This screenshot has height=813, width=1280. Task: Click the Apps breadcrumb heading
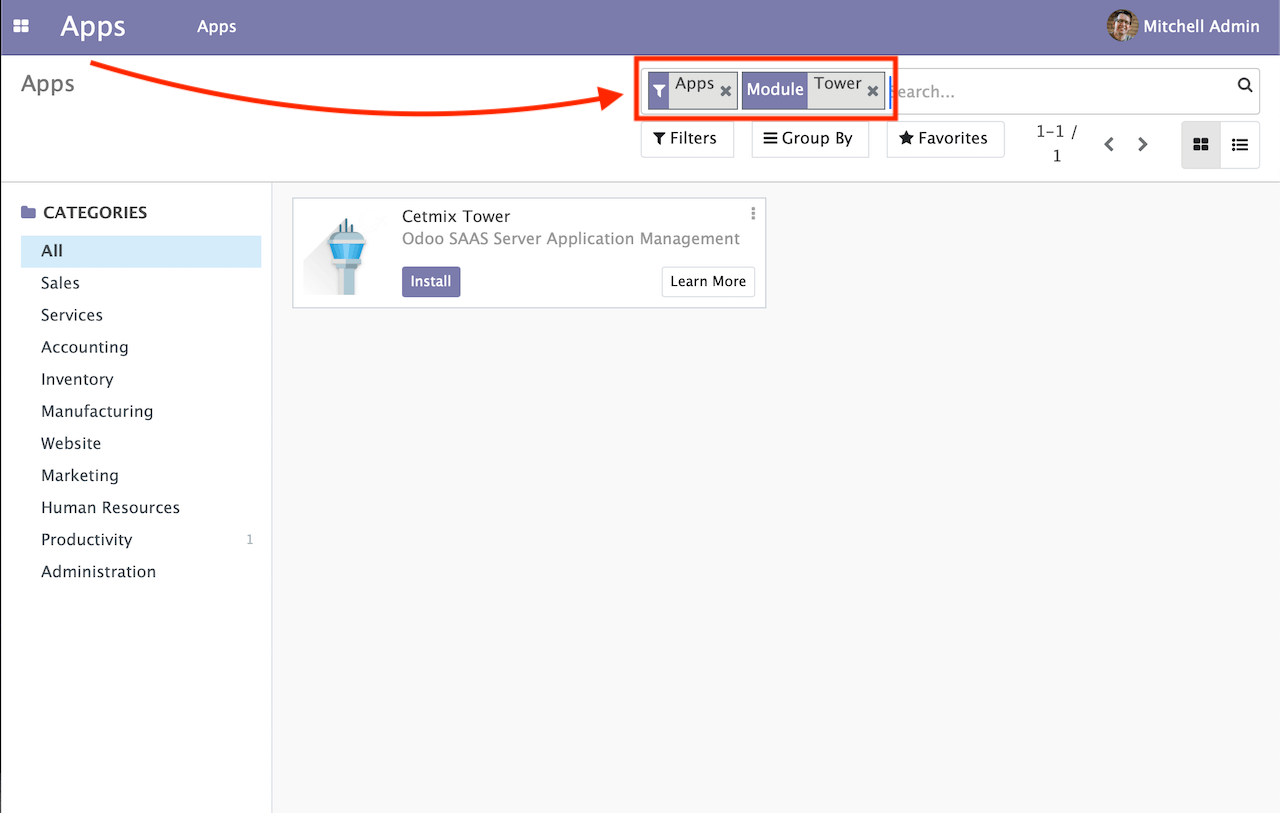(48, 84)
